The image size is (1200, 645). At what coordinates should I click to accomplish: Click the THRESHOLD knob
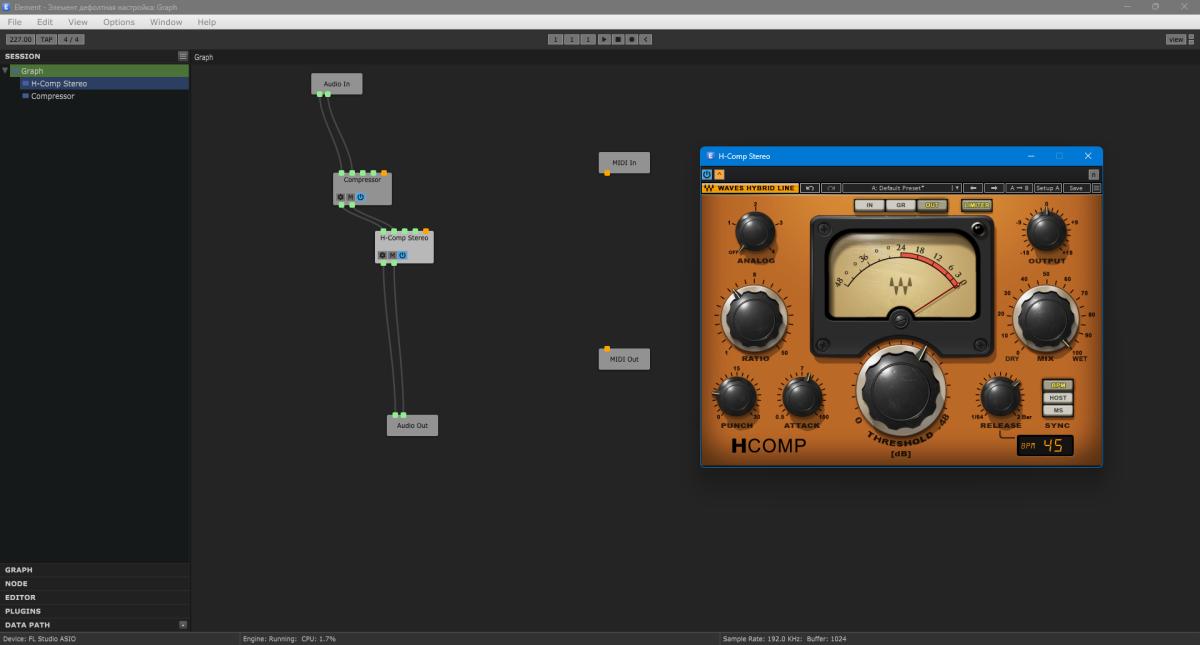tap(900, 390)
